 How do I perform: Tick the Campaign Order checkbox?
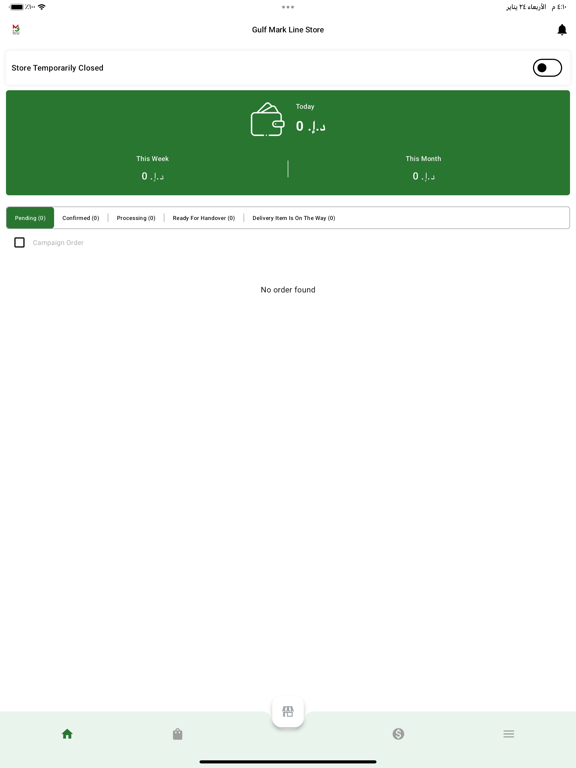20,242
